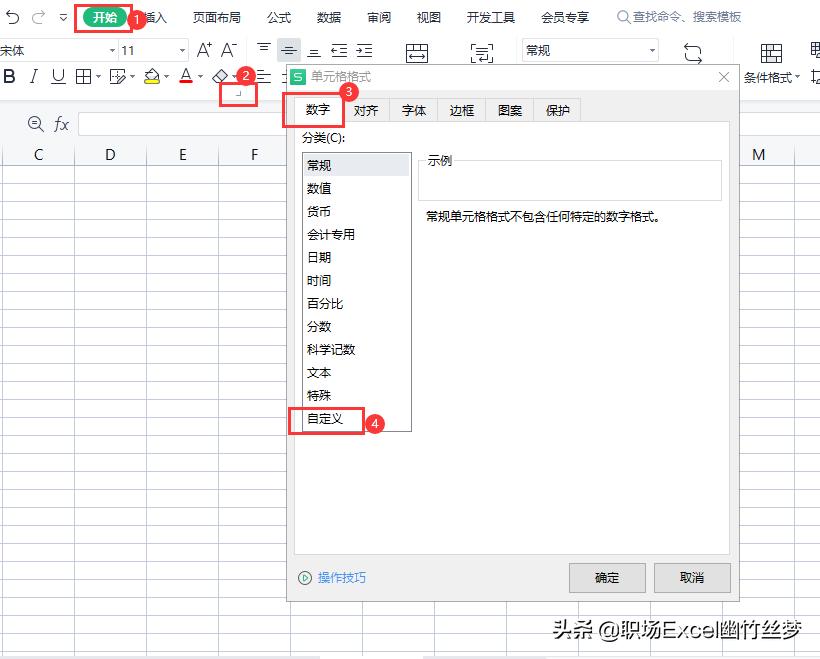Apply underline formatting
Viewport: 820px width, 659px height.
click(x=60, y=77)
